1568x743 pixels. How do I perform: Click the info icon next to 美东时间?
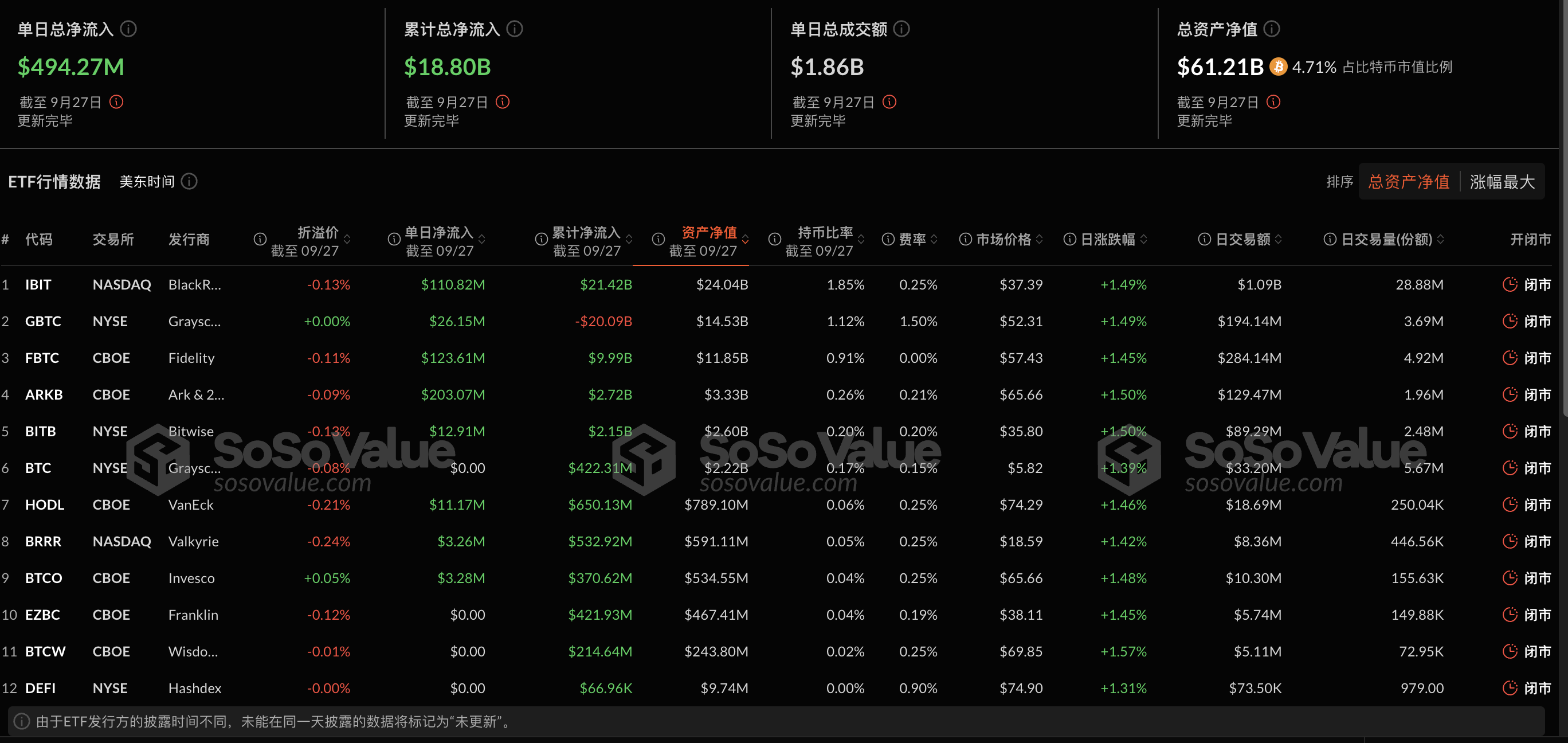(190, 182)
